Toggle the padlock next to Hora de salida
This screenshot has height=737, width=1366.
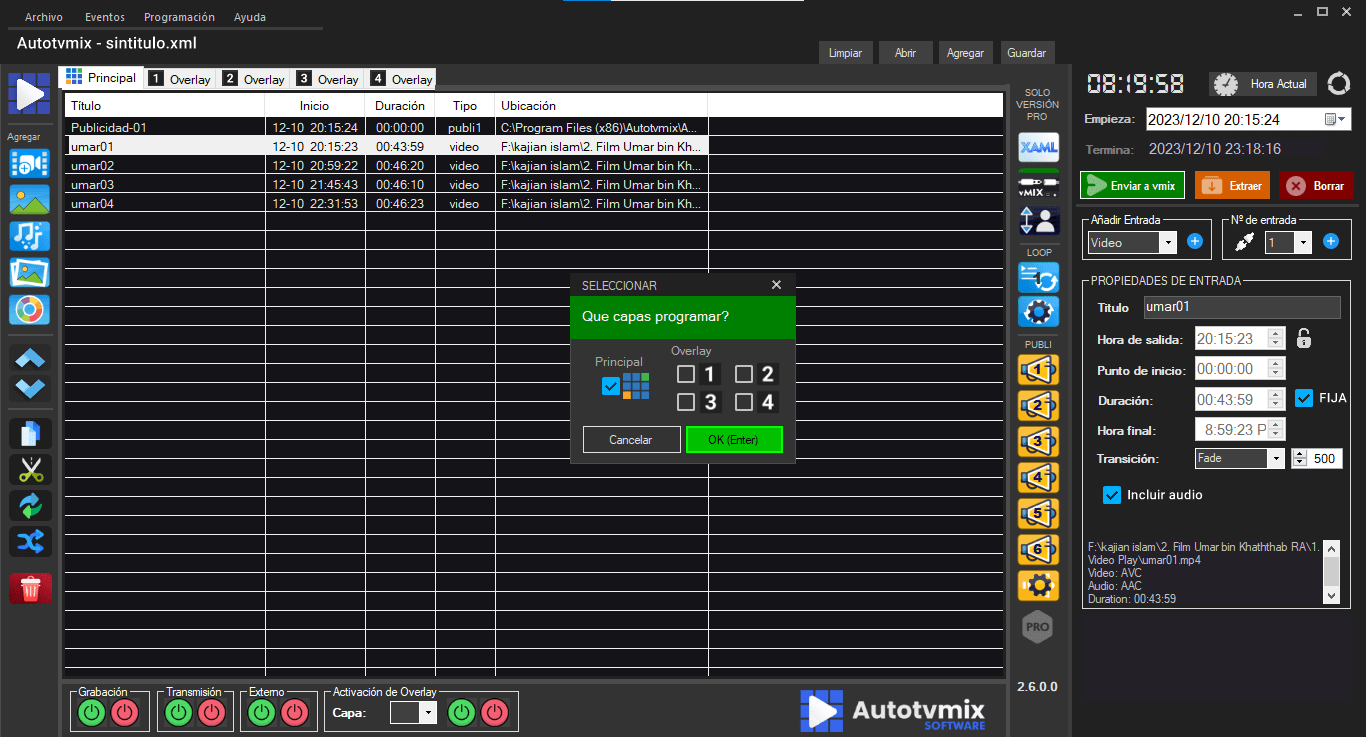(x=1303, y=338)
